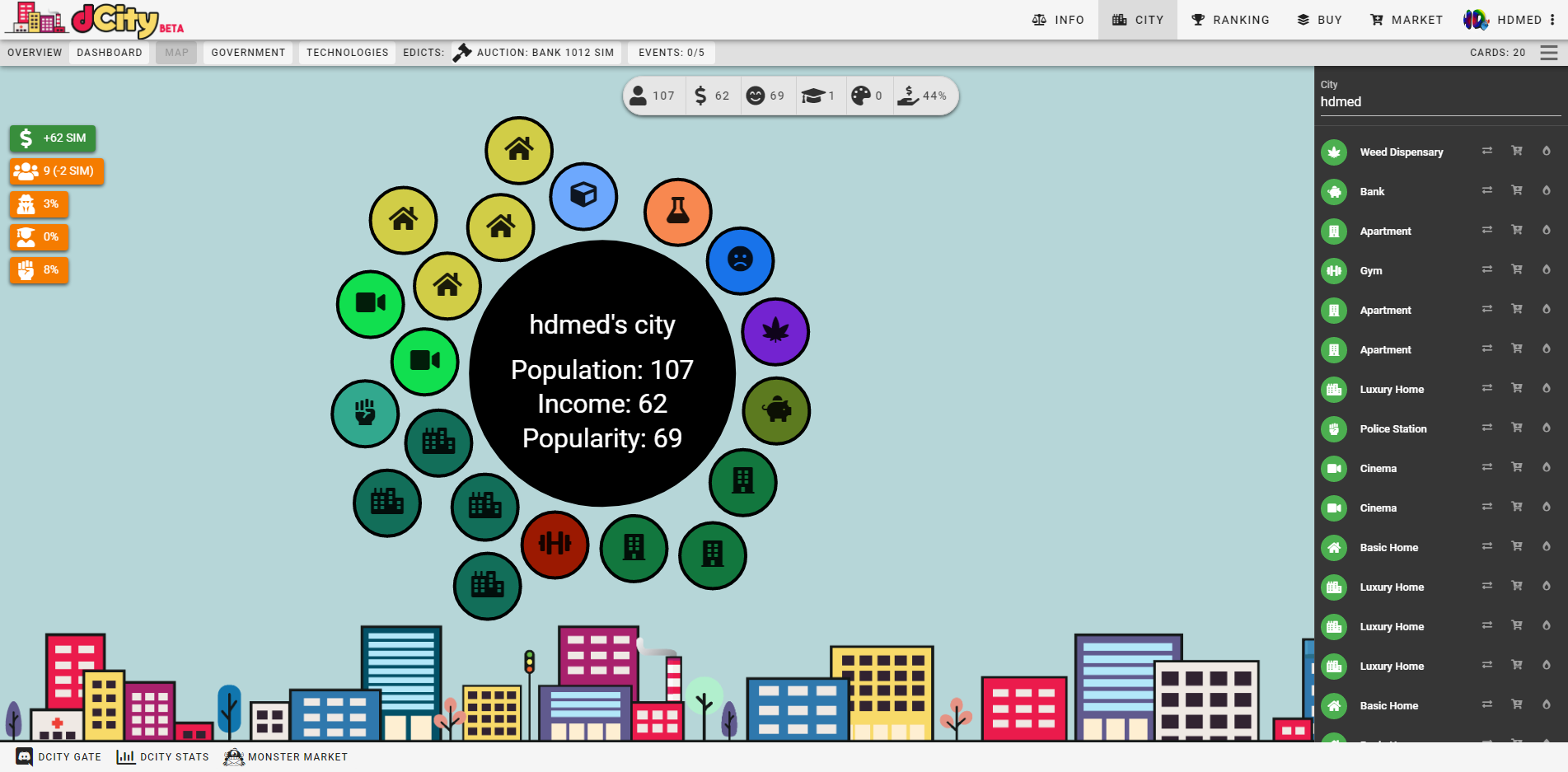
Task: Click the hdmed city name field
Action: (x=1440, y=102)
